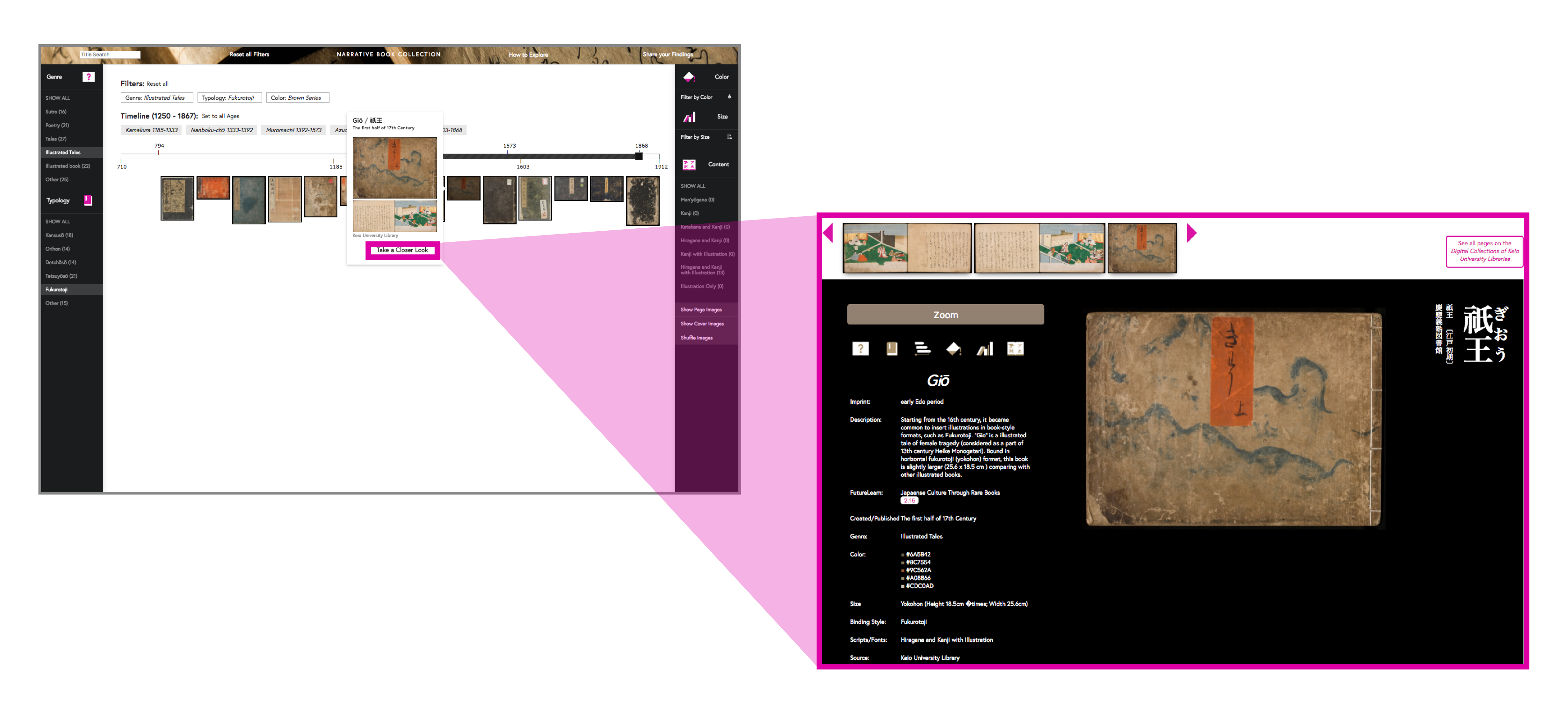Click the 794 marker on the timeline

159,146
